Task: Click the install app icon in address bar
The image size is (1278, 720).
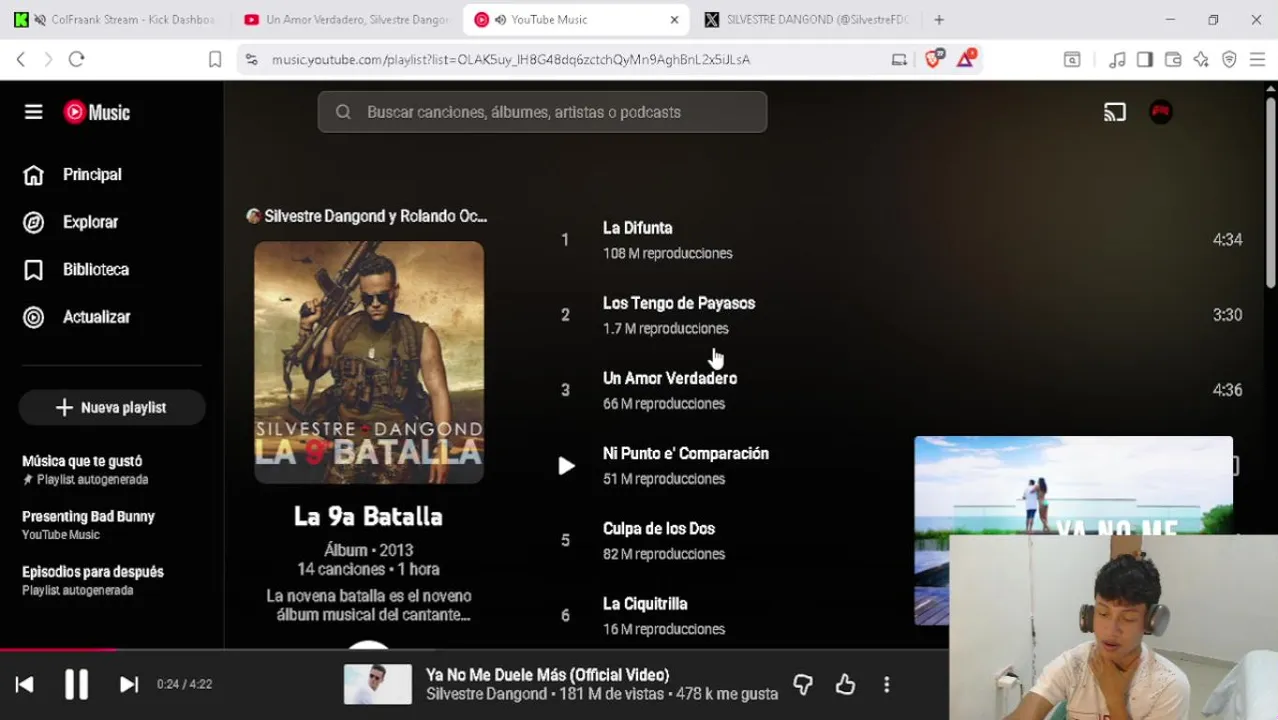Action: coord(899,59)
